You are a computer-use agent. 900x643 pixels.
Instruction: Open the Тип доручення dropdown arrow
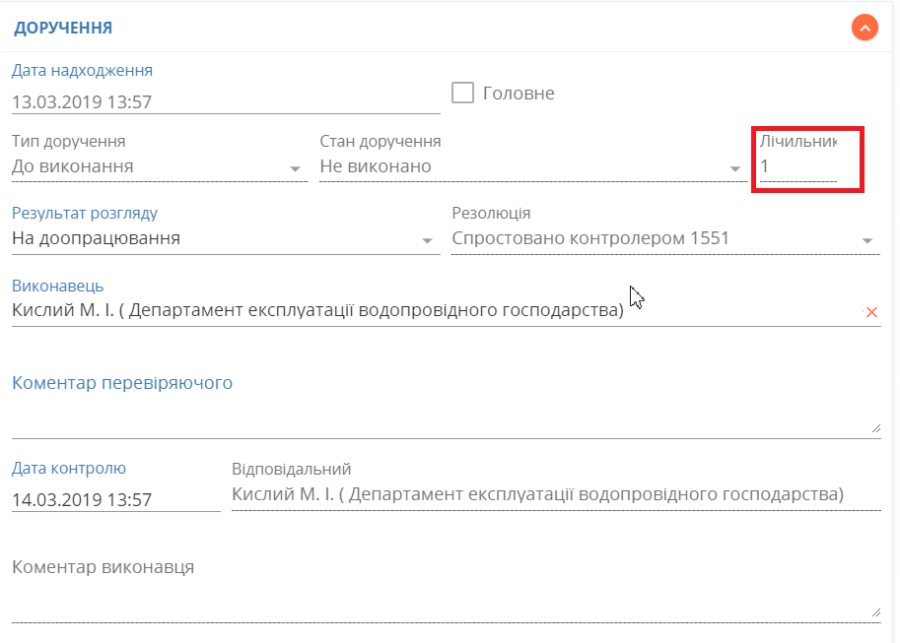point(295,168)
